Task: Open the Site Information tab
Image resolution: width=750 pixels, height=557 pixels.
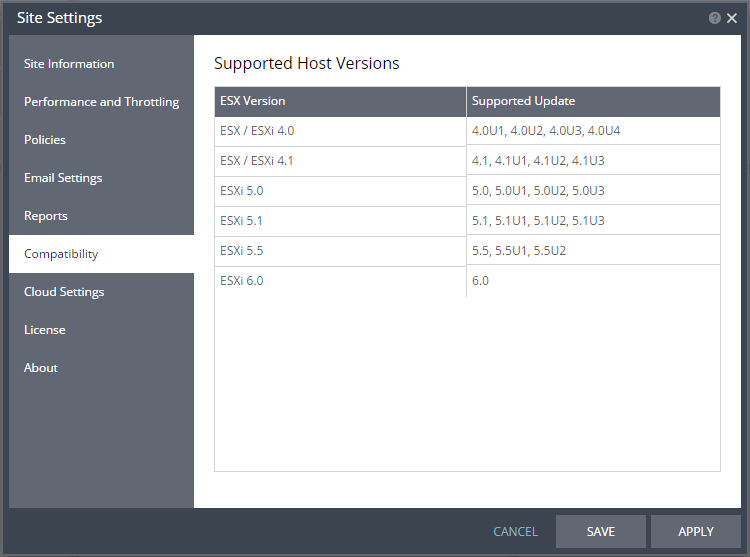Action: click(x=101, y=64)
